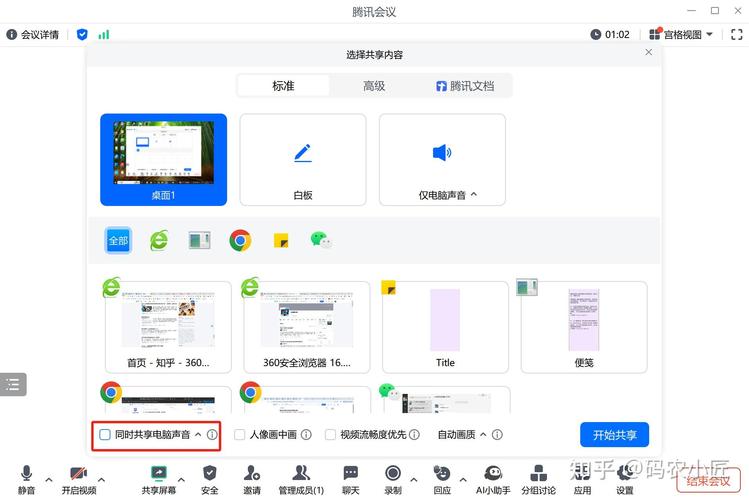Screen dimensions: 749x500
Task: Select the 全部 filter
Action: point(118,240)
